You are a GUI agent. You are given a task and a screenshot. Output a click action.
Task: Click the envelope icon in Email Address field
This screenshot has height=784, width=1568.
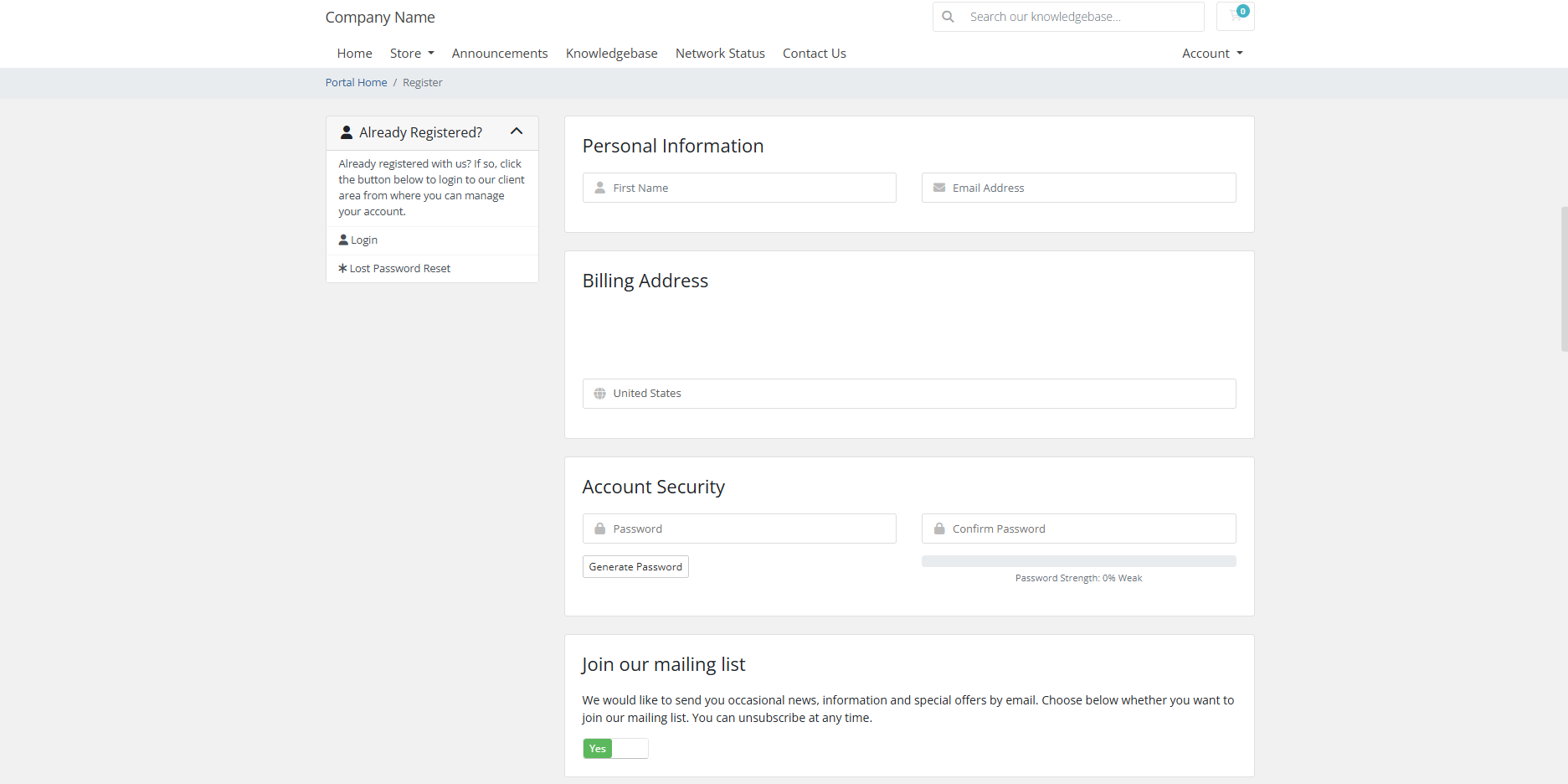coord(938,188)
